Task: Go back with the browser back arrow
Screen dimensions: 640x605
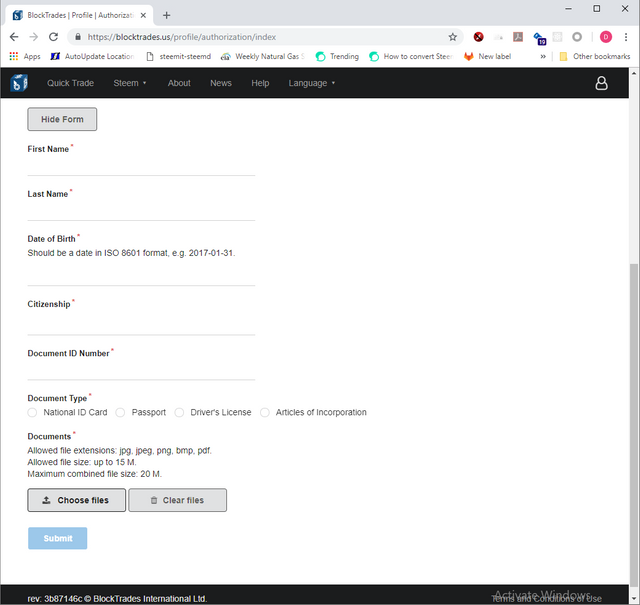Action: [x=14, y=37]
